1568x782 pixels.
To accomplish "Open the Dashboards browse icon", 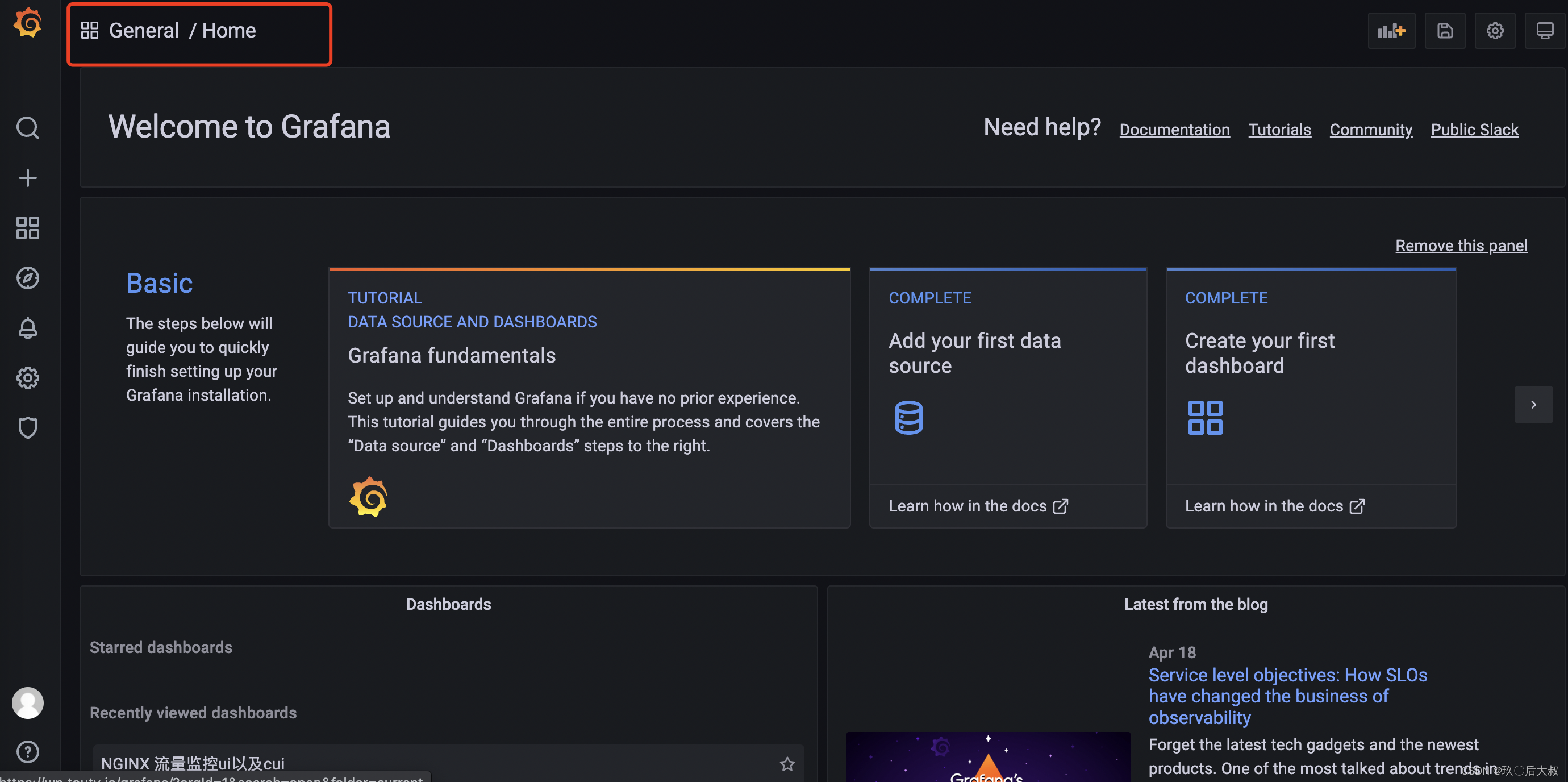I will pos(27,228).
